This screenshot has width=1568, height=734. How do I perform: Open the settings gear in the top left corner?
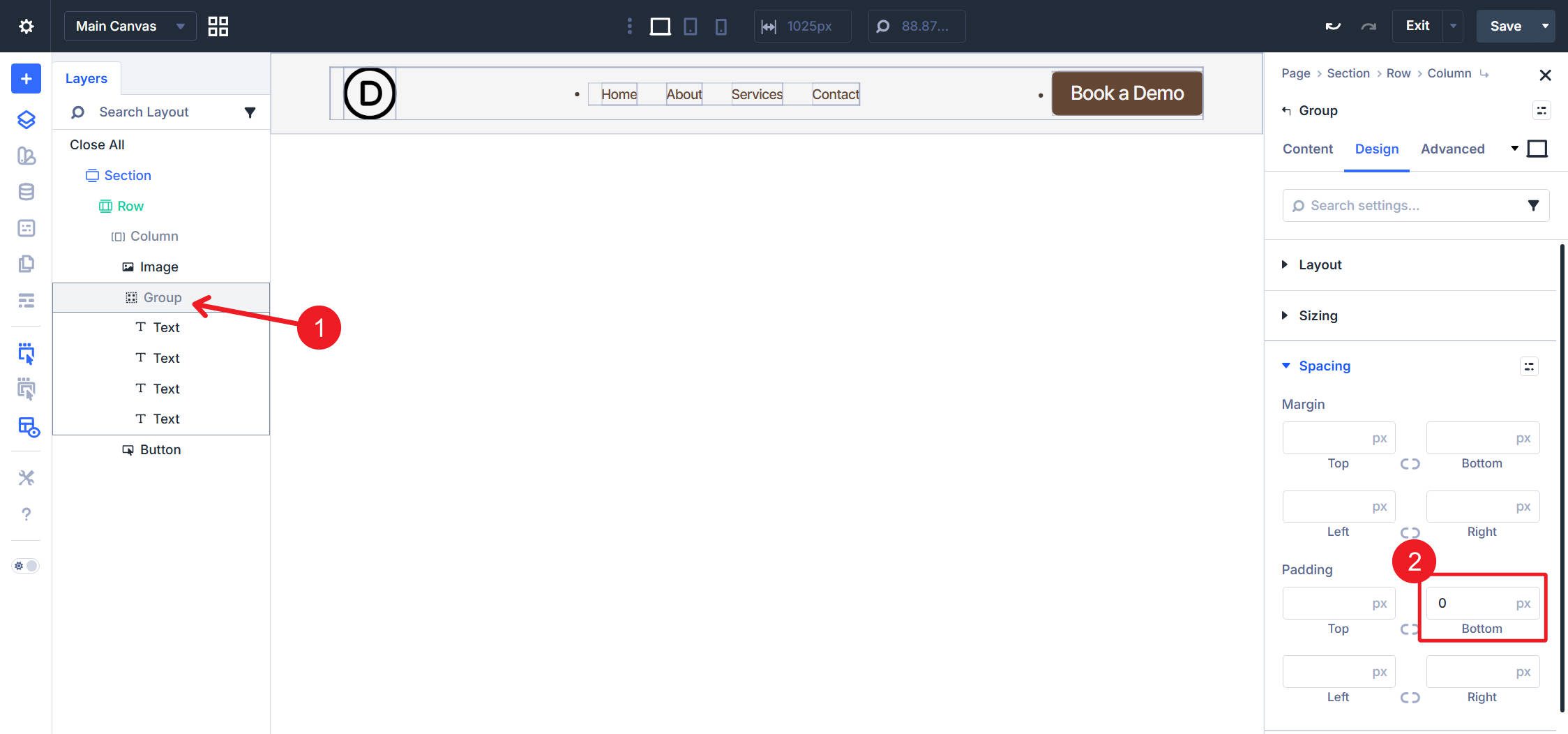point(26,26)
